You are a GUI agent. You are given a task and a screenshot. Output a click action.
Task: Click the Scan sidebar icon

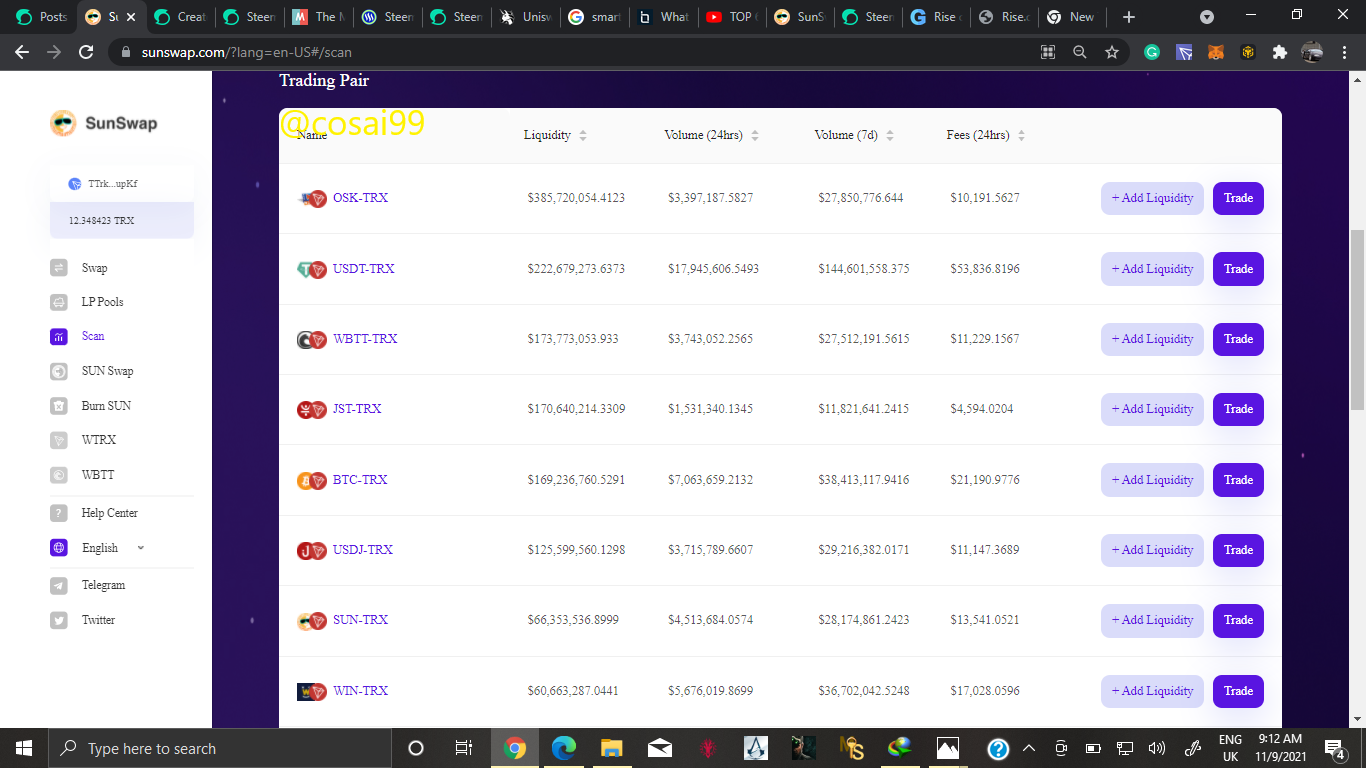[x=59, y=337]
